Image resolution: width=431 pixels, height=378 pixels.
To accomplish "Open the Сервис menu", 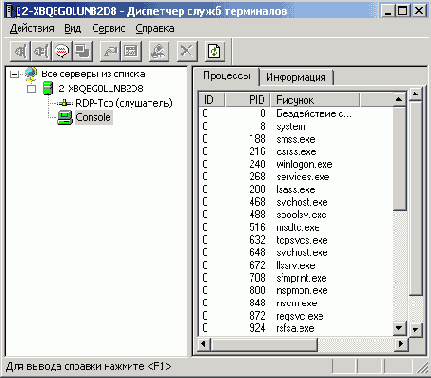I will click(x=109, y=29).
